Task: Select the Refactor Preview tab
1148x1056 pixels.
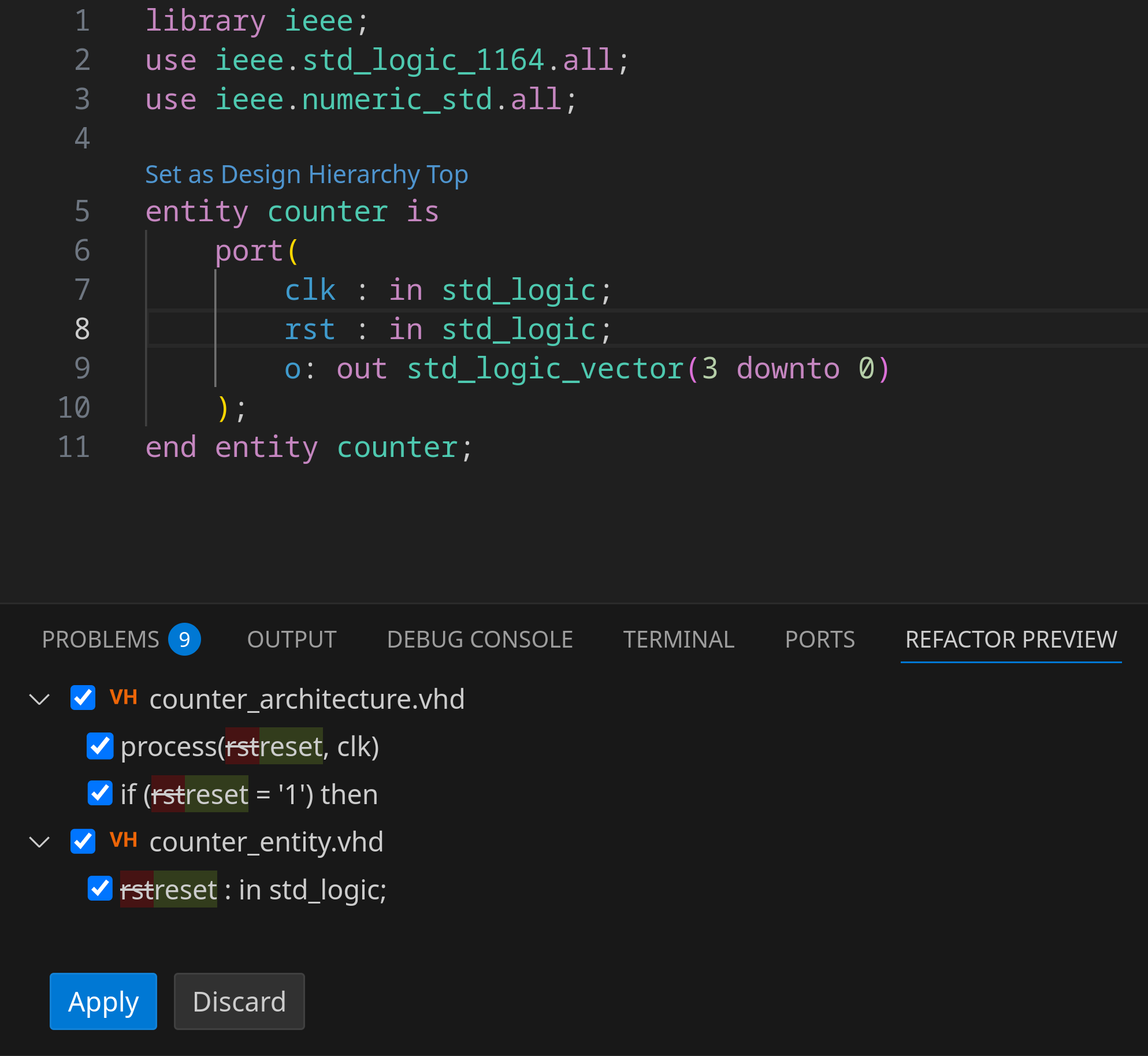Action: (x=1010, y=639)
